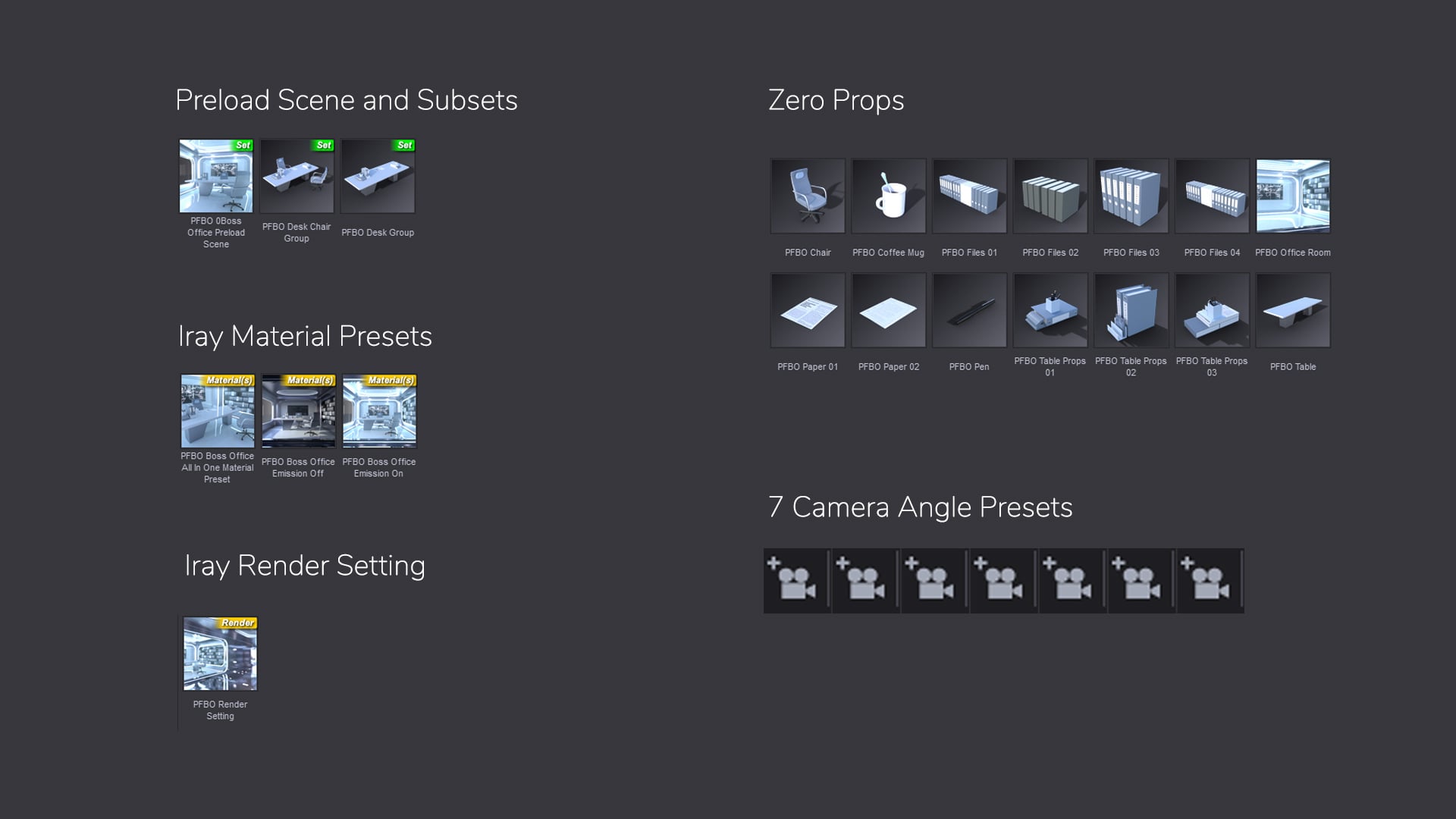
Task: Choose the PFBO Files 01 prop
Action: click(969, 196)
